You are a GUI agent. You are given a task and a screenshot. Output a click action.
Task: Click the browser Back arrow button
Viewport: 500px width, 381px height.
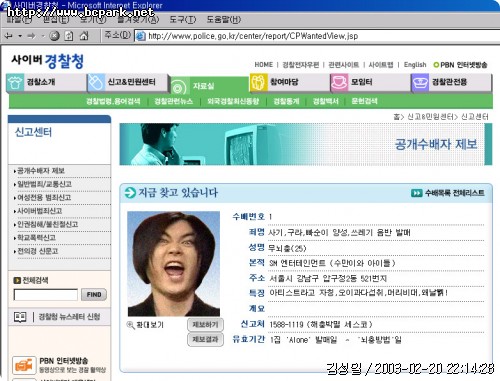pos(8,36)
